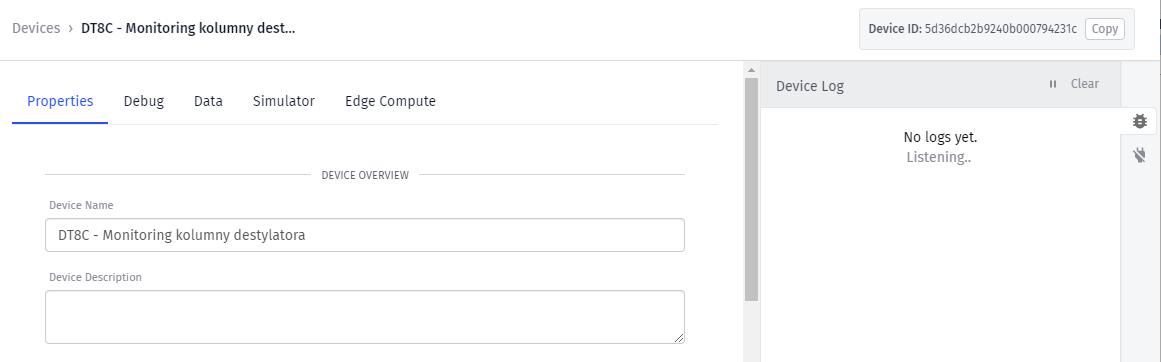Pause the Device Log stream
The width and height of the screenshot is (1161, 362).
click(x=1053, y=84)
